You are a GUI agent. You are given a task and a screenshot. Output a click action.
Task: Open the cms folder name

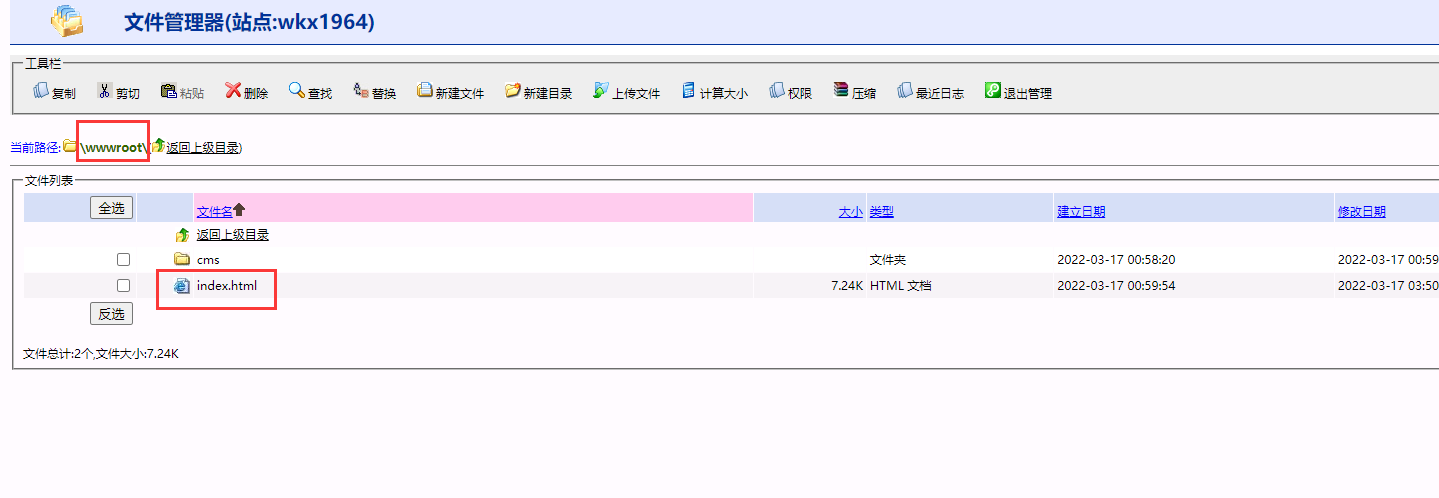[x=208, y=260]
